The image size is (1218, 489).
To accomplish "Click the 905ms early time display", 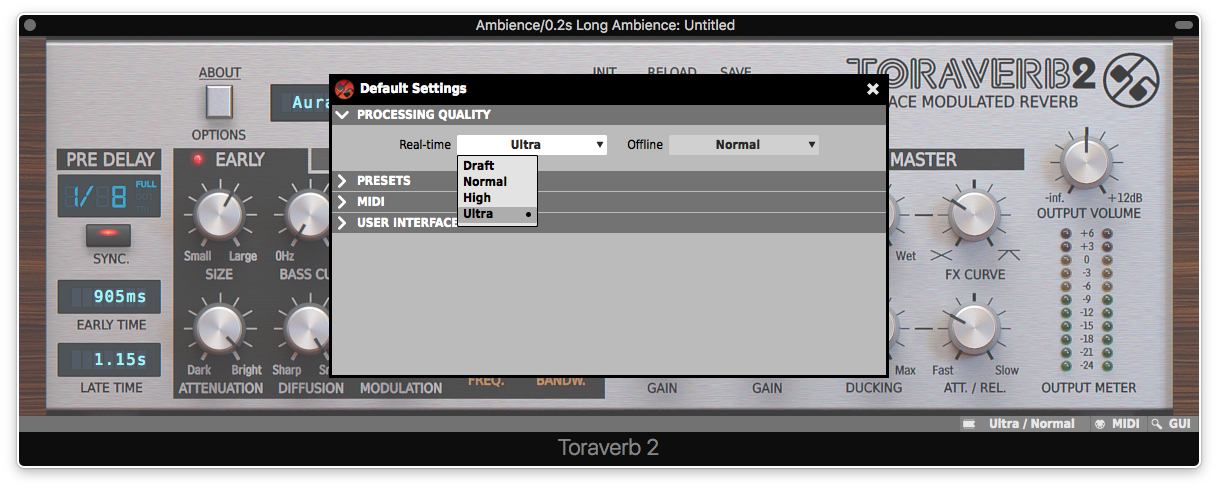I will point(109,297).
